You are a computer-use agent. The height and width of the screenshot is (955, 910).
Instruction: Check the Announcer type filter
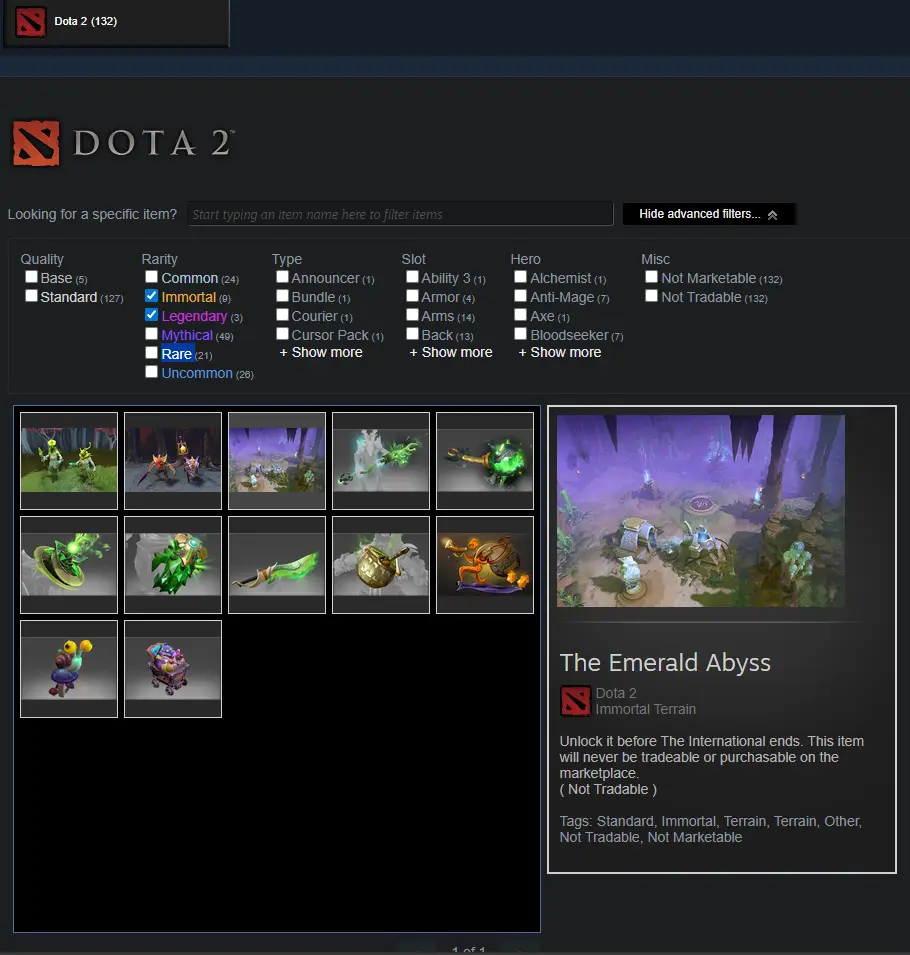coord(282,277)
